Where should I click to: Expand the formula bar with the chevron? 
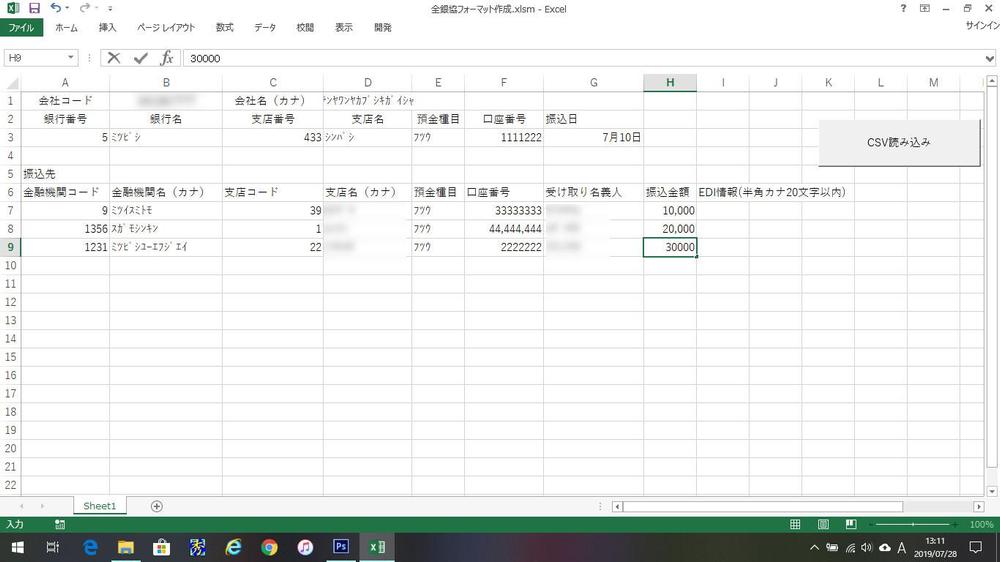pos(989,58)
